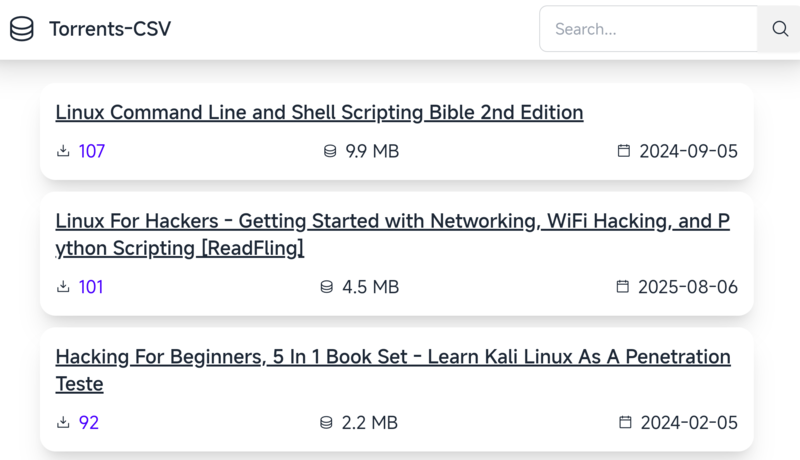Screen dimensions: 800x460
Task: Click the 2024-09-05 date text
Action: click(688, 151)
